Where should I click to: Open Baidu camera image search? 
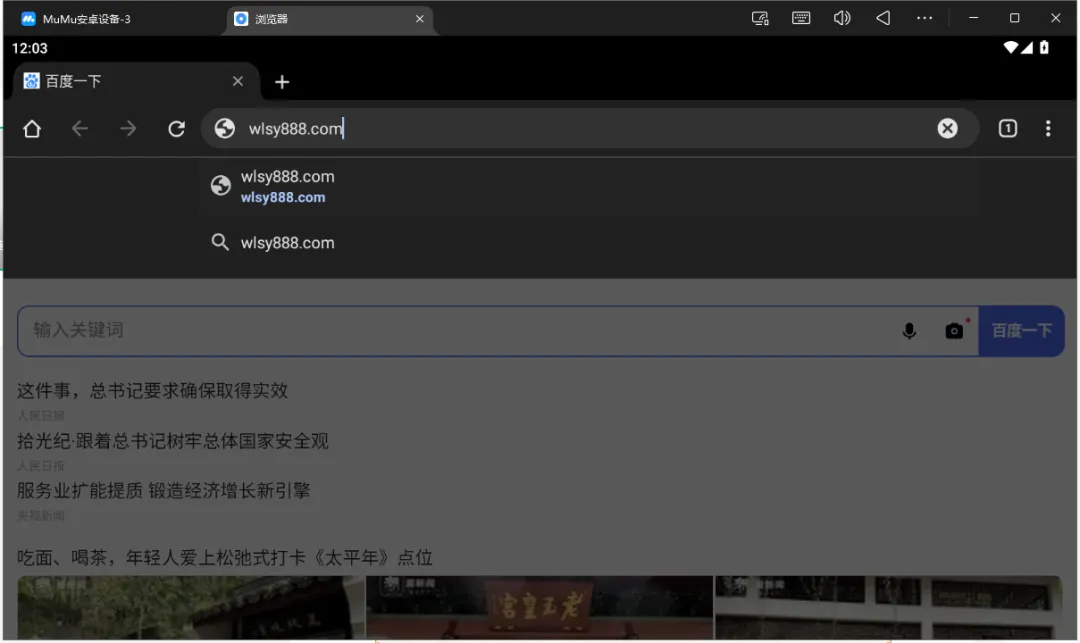(954, 330)
